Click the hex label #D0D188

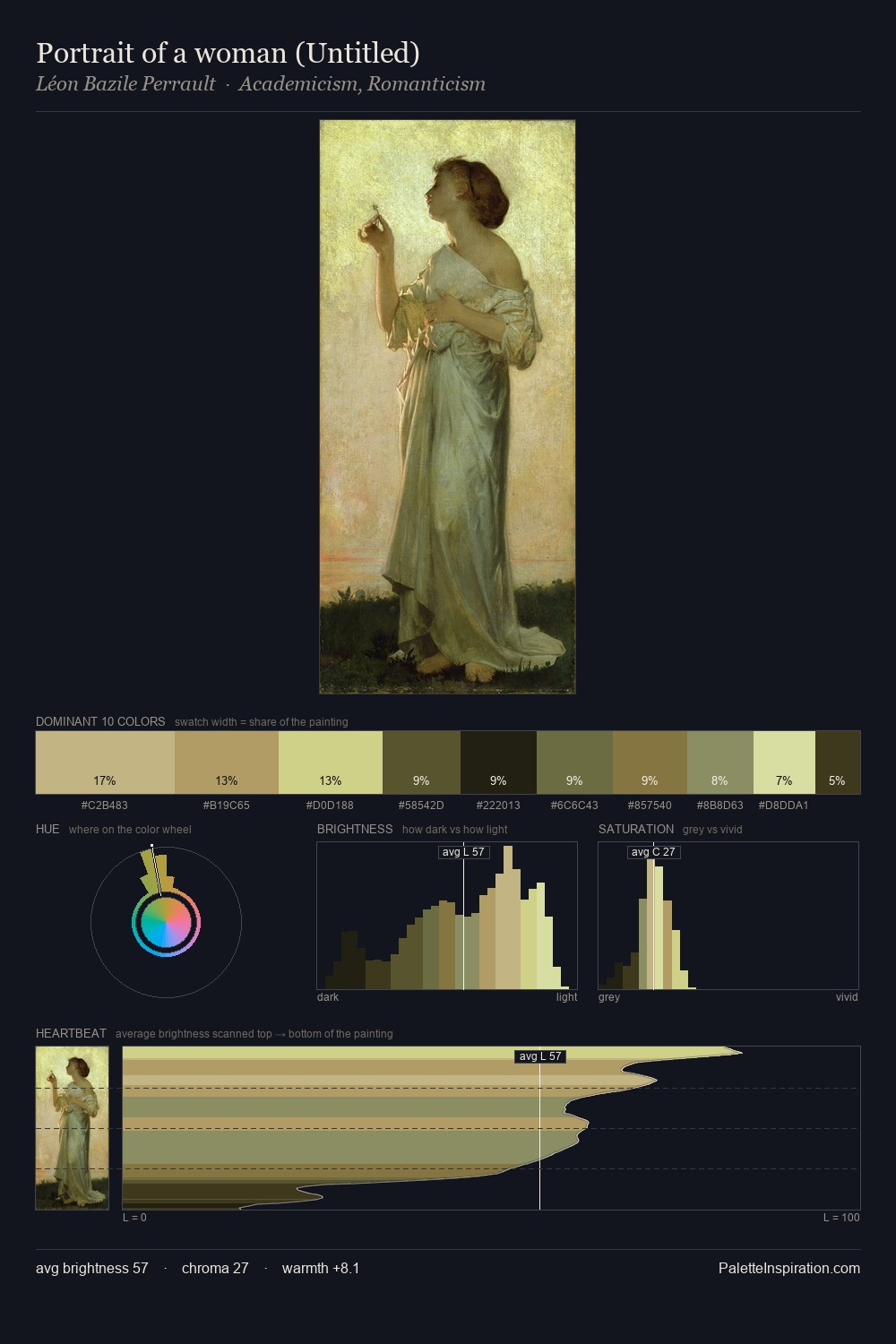[330, 806]
